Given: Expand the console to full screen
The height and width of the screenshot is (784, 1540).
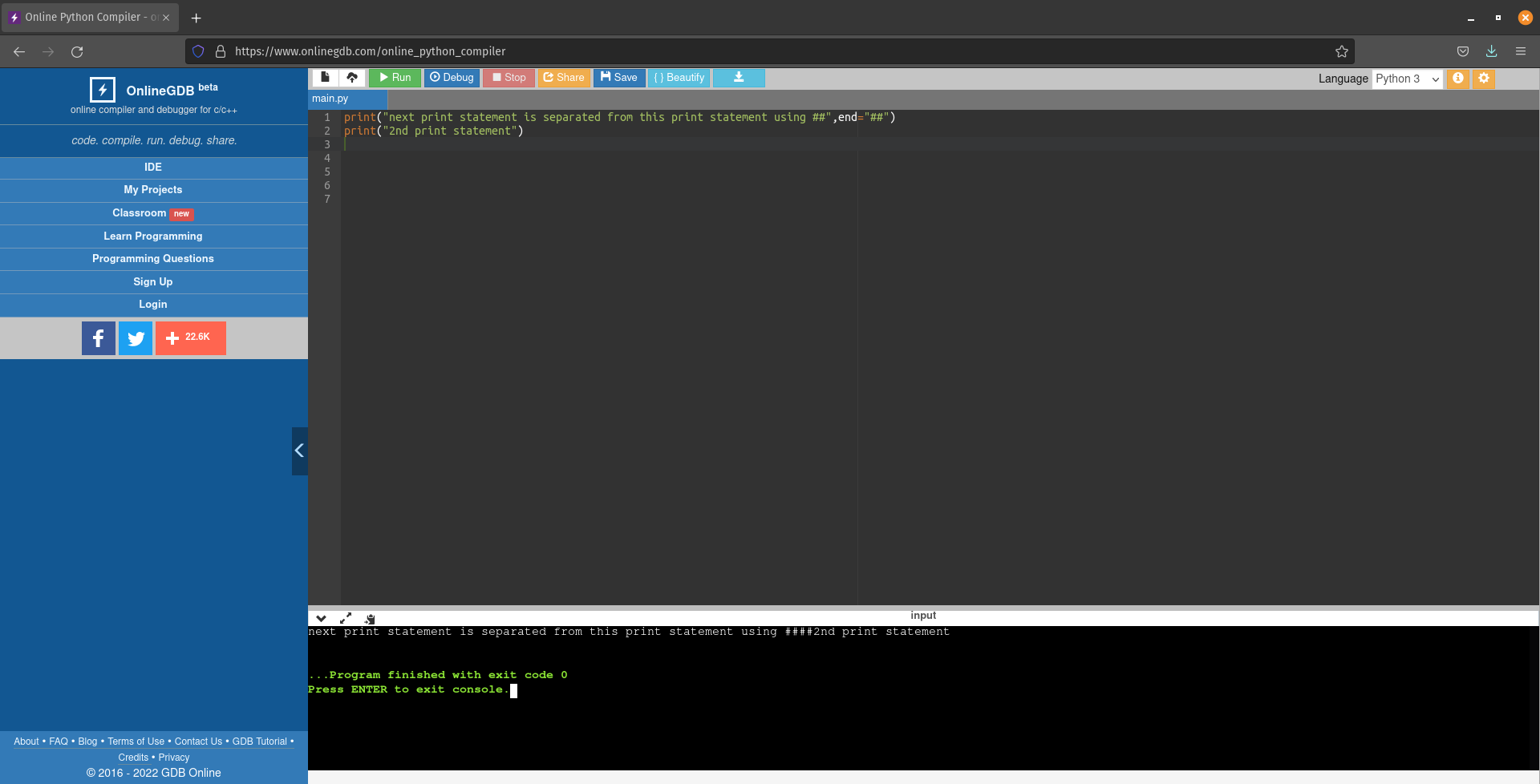Looking at the screenshot, I should click(346, 618).
